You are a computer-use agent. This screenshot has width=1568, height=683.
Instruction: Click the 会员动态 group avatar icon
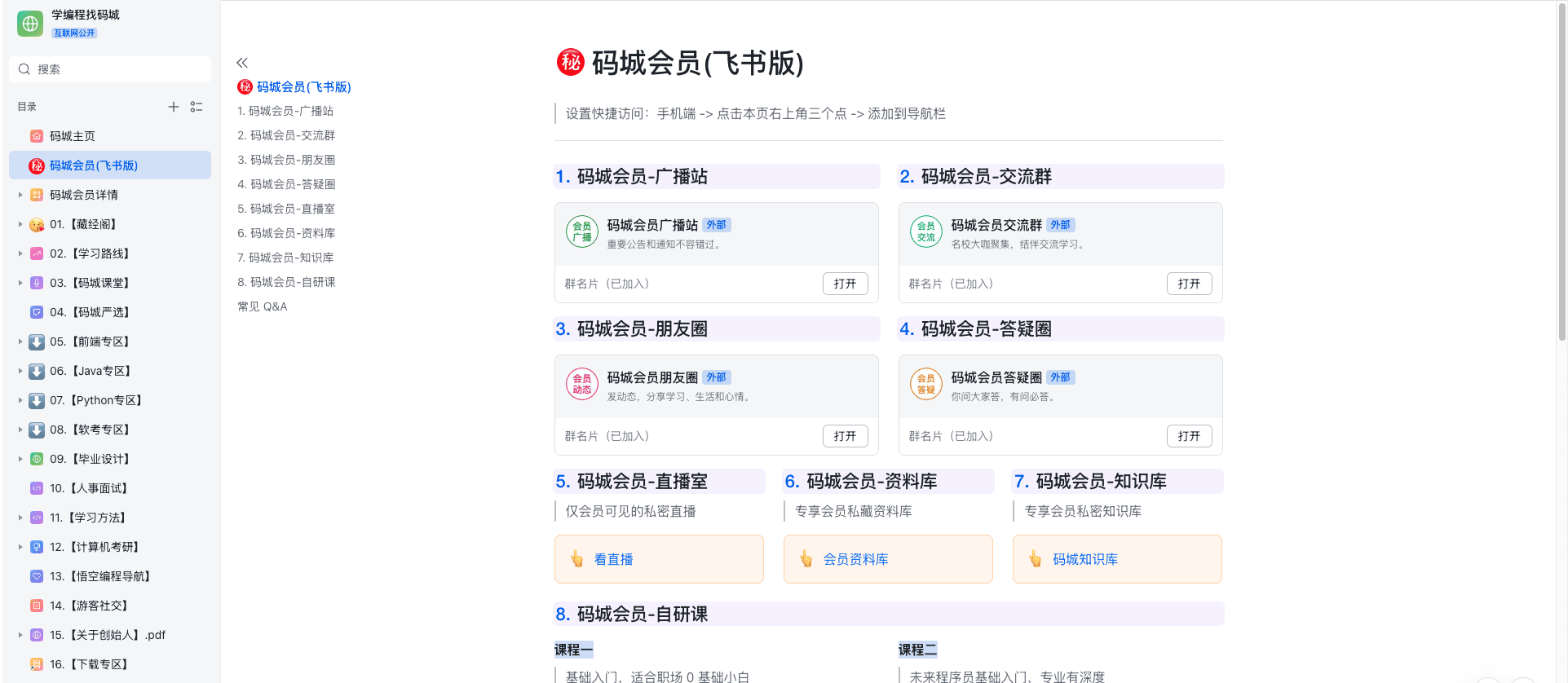(582, 384)
